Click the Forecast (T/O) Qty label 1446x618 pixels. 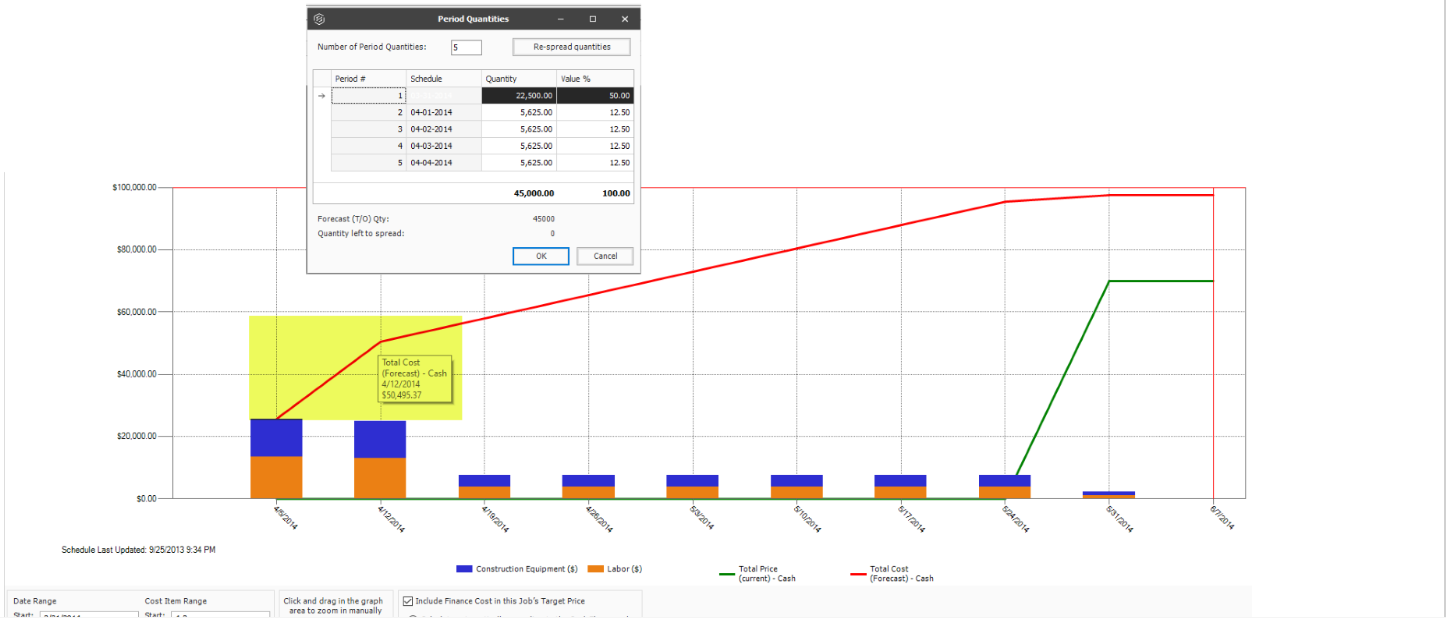click(x=353, y=218)
